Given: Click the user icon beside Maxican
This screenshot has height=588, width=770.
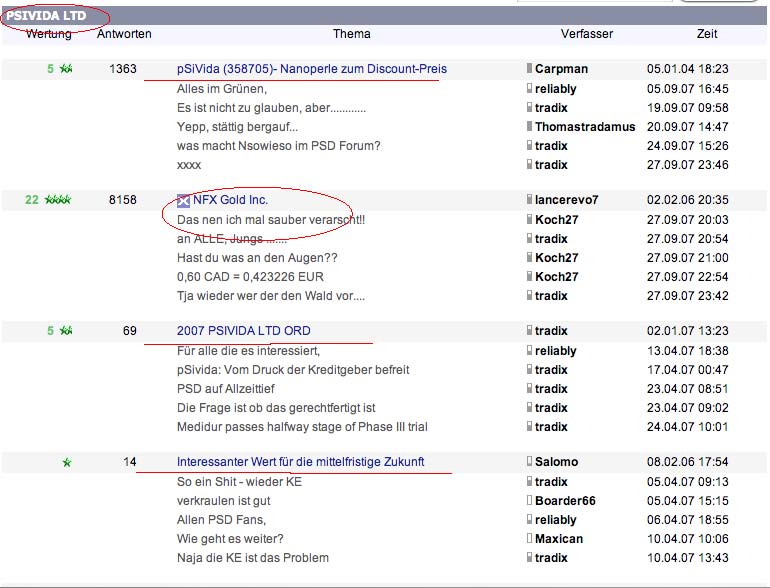Looking at the screenshot, I should [529, 538].
